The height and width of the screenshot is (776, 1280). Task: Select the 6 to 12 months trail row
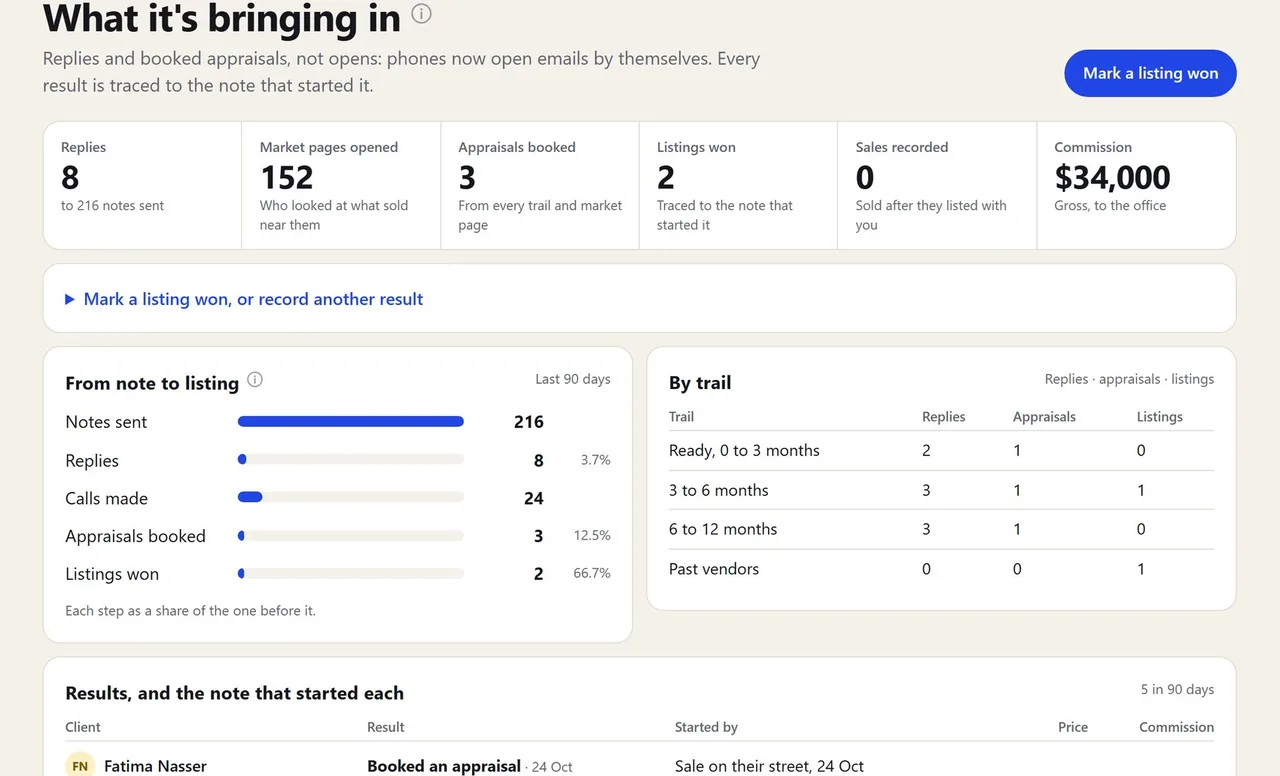(x=941, y=529)
